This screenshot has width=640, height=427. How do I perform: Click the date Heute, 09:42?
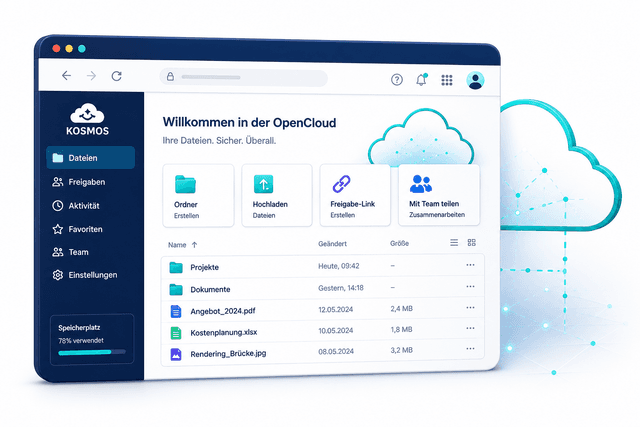pyautogui.click(x=339, y=266)
